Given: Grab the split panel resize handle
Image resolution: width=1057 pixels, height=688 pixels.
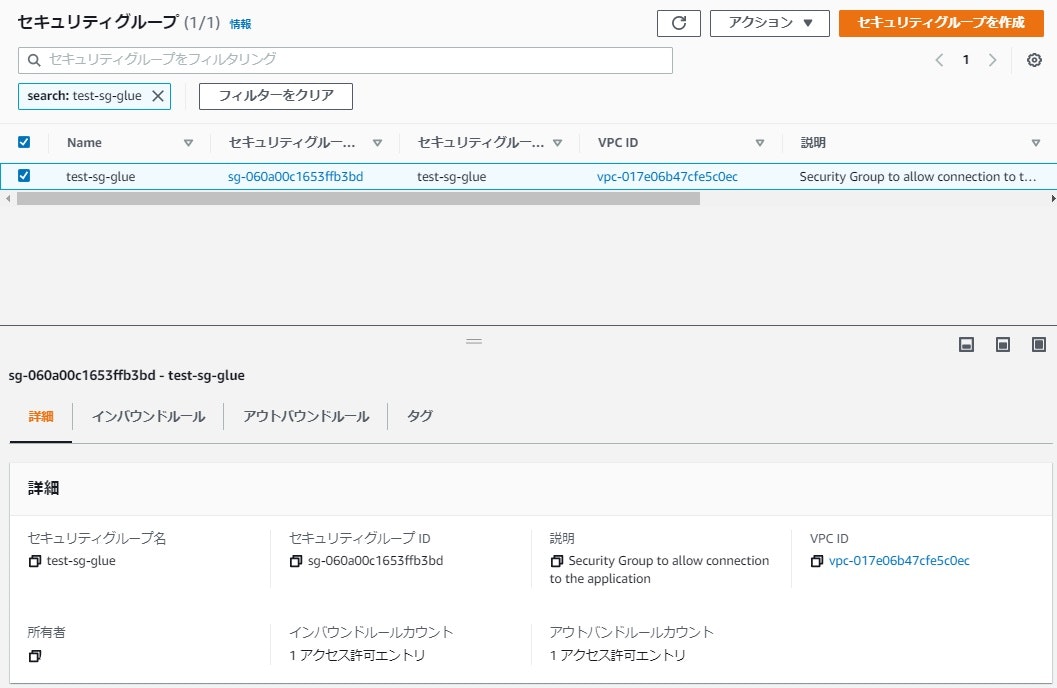Looking at the screenshot, I should (474, 342).
